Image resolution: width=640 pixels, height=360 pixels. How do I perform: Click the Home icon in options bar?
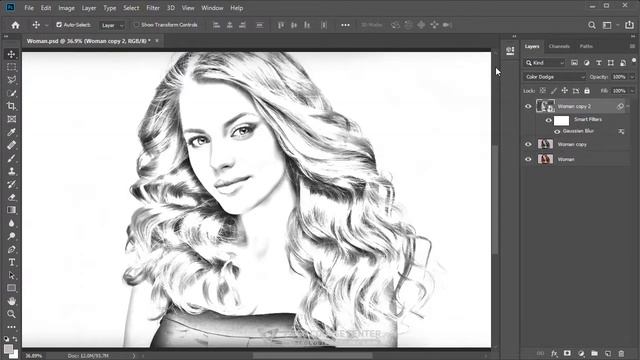point(16,25)
